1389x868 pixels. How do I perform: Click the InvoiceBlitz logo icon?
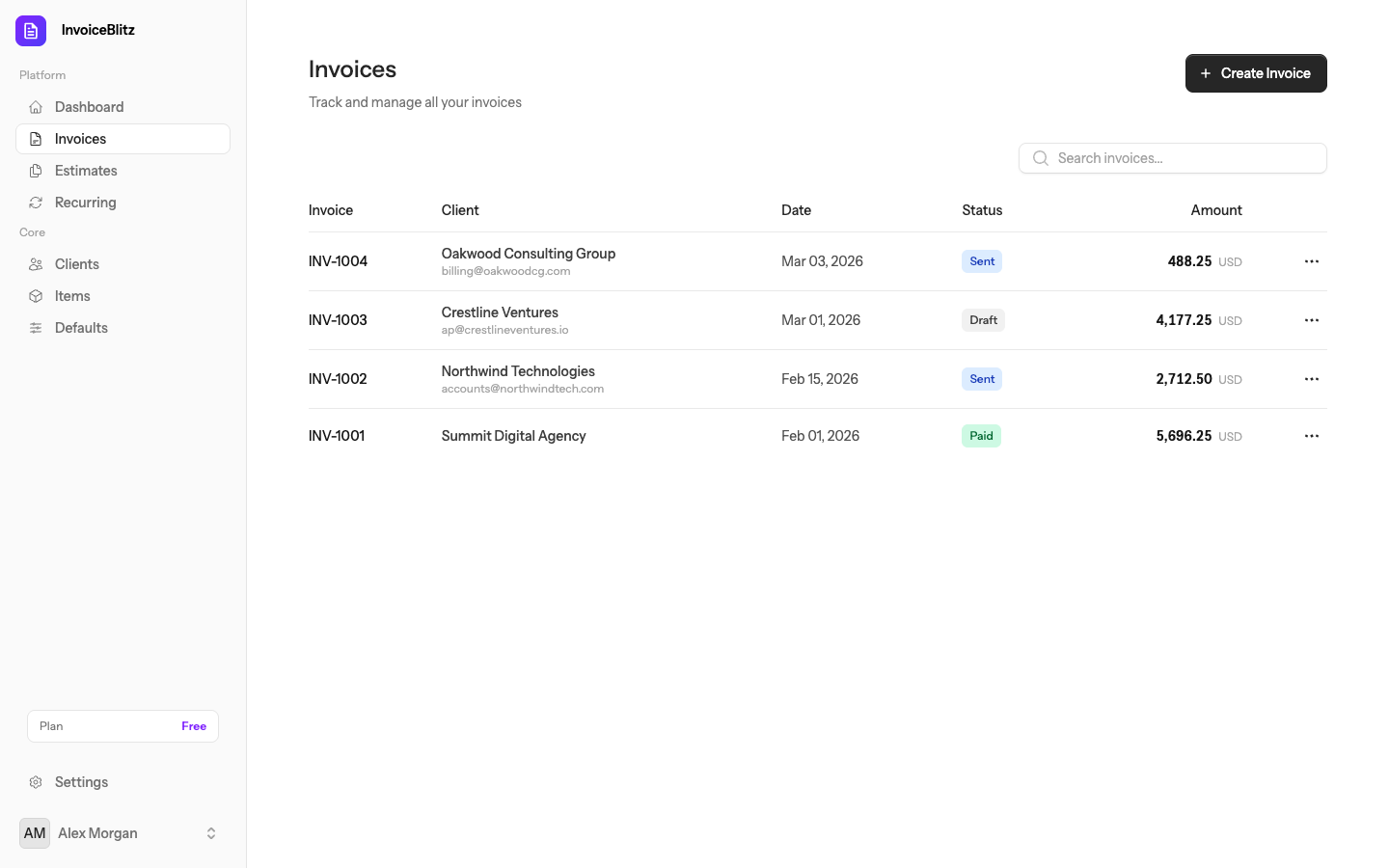coord(30,30)
